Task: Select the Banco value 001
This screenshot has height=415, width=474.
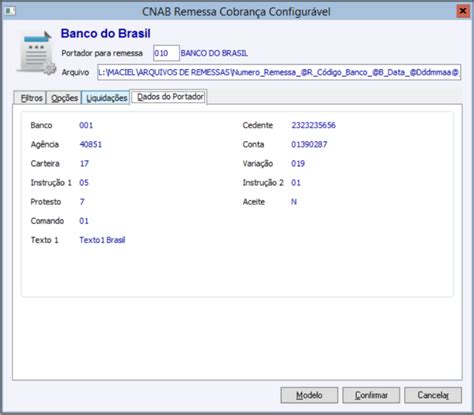Action: (x=86, y=125)
